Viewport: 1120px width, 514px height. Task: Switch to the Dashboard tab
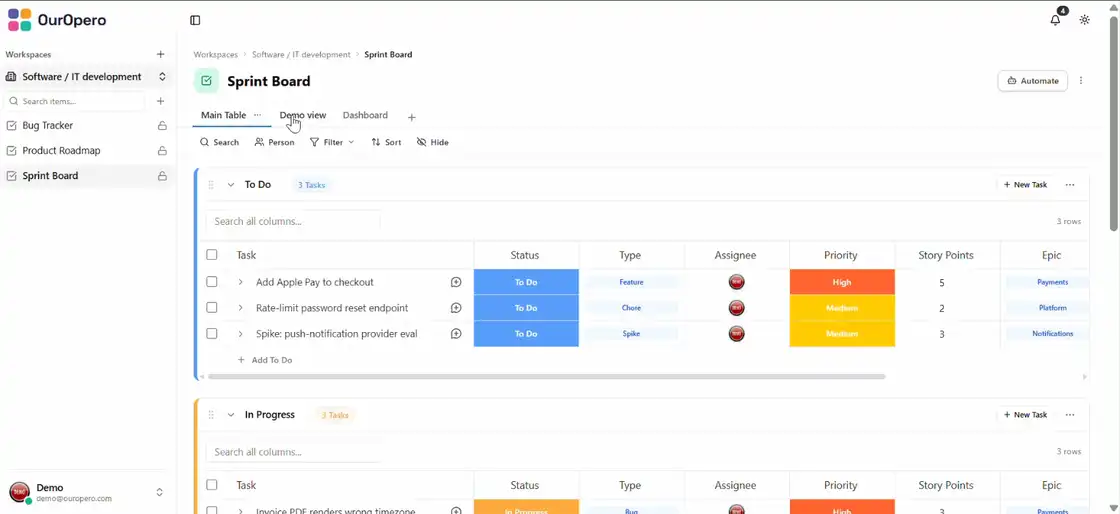tap(365, 115)
